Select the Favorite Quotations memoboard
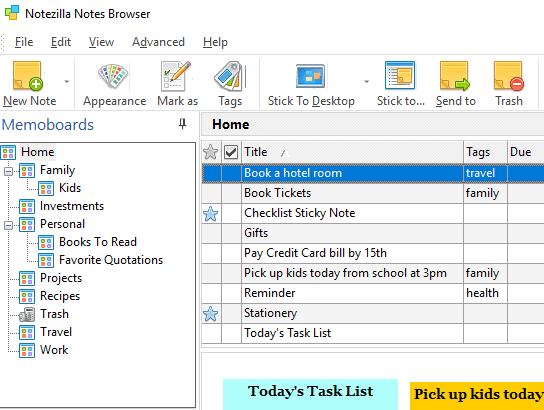Screen dimensions: 544x410 pyautogui.click(x=111, y=260)
